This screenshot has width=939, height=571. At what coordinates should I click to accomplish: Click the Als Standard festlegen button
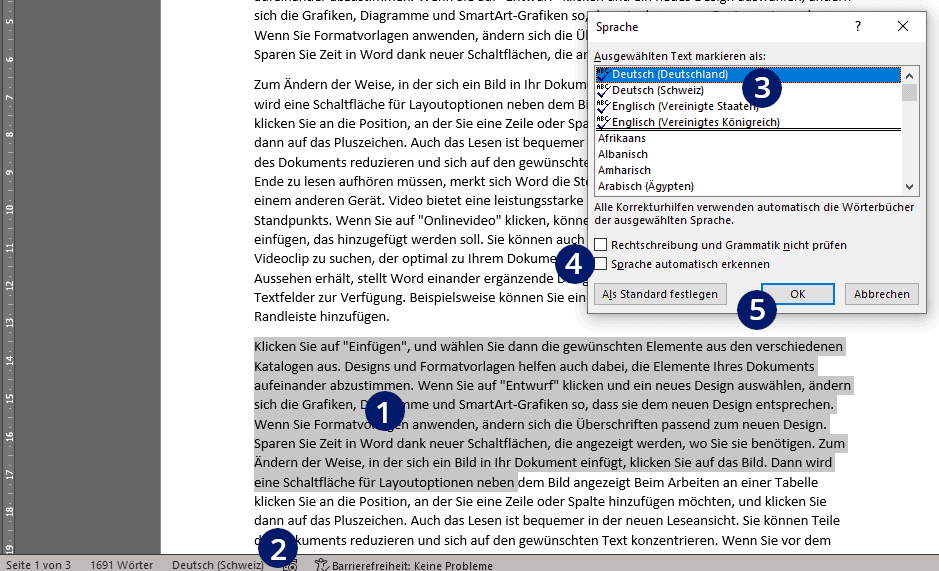660,294
